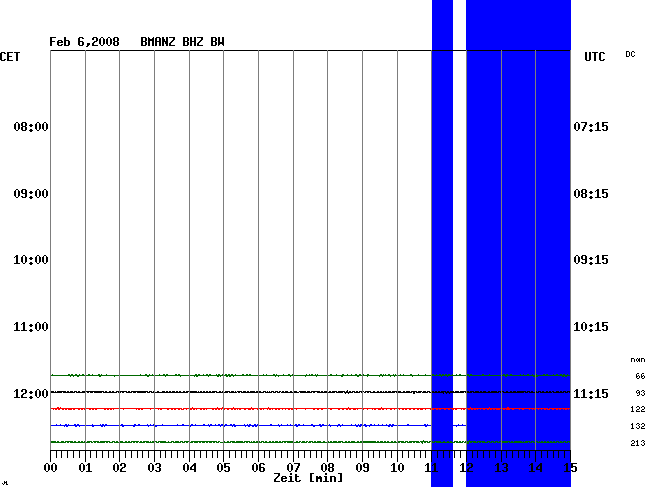This screenshot has width=650, height=494.
Task: Click the CET time label '11:00'
Action: click(x=31, y=327)
